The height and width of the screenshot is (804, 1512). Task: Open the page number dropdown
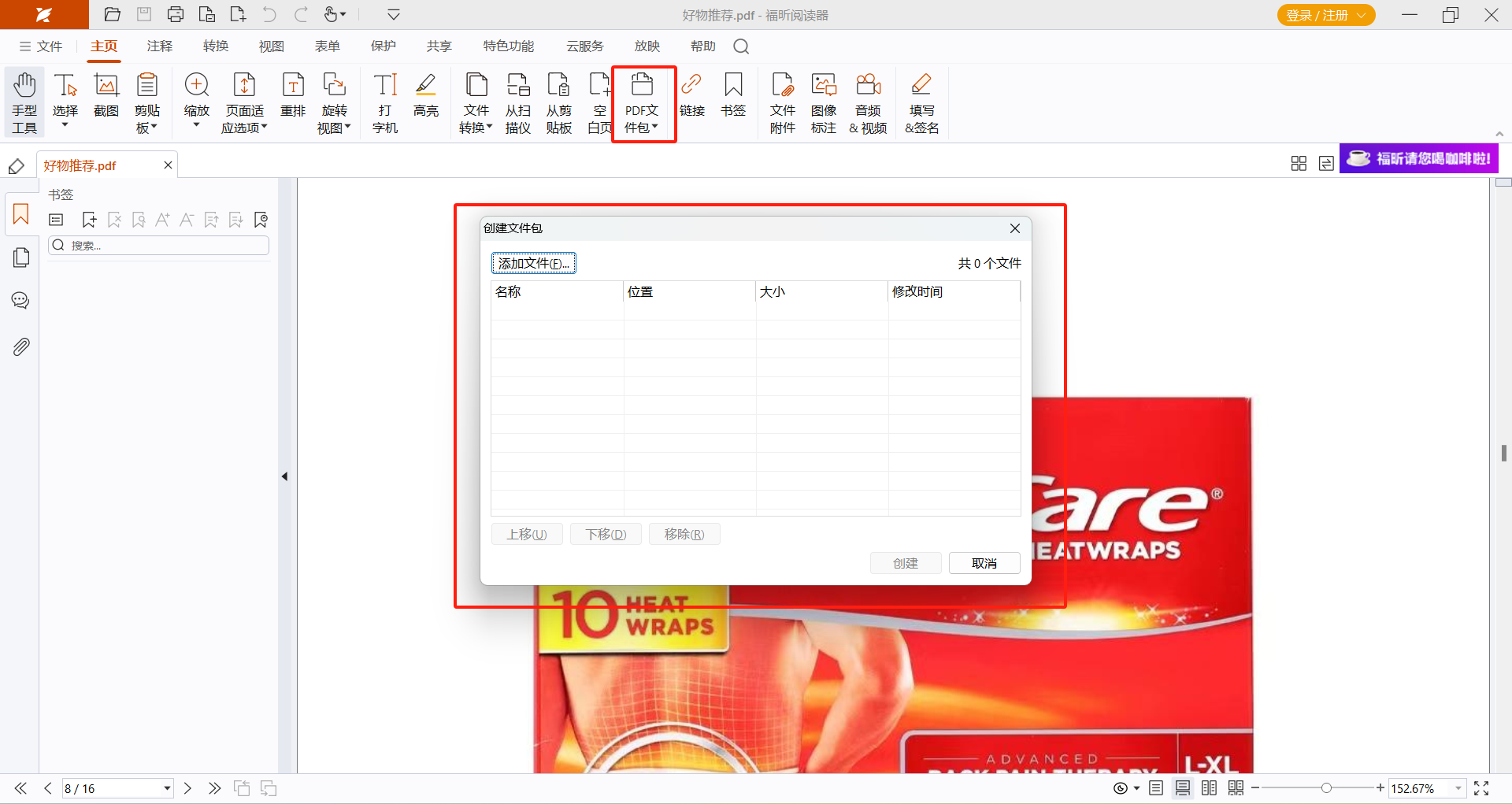coord(167,788)
